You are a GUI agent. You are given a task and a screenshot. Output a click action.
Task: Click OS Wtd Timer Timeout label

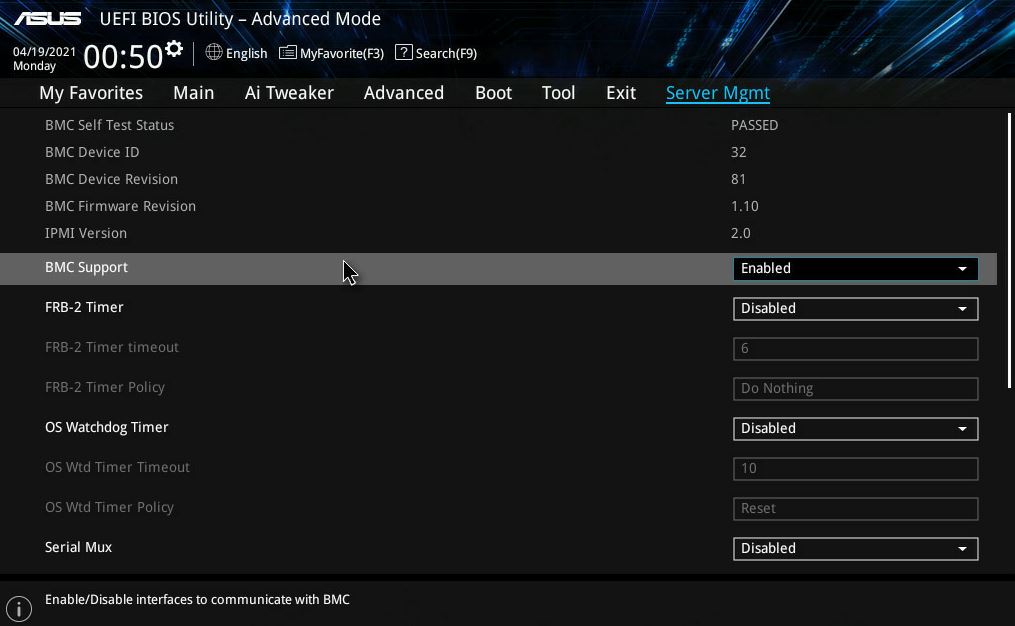[x=117, y=467]
